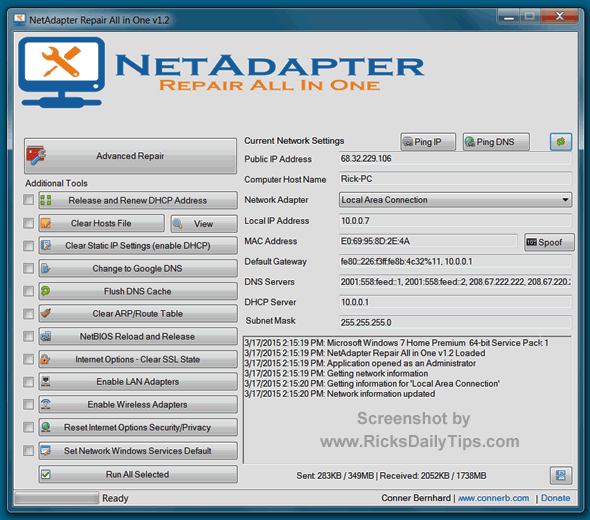Click the Advanced Repair button
The image size is (590, 520).
130,156
